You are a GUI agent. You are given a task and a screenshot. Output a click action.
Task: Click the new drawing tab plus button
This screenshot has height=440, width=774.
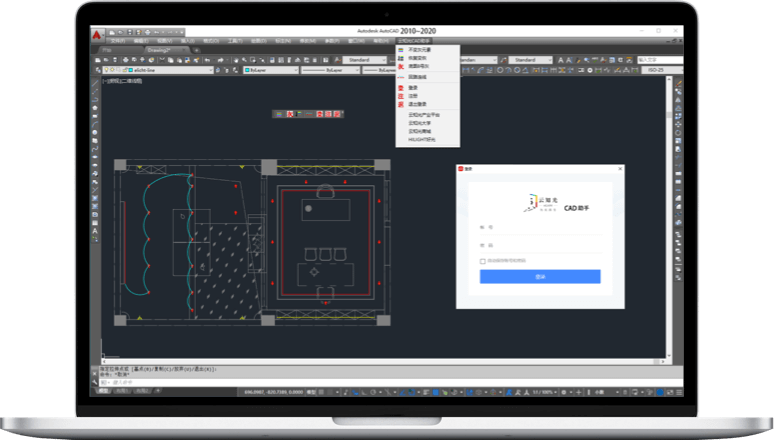tap(197, 49)
